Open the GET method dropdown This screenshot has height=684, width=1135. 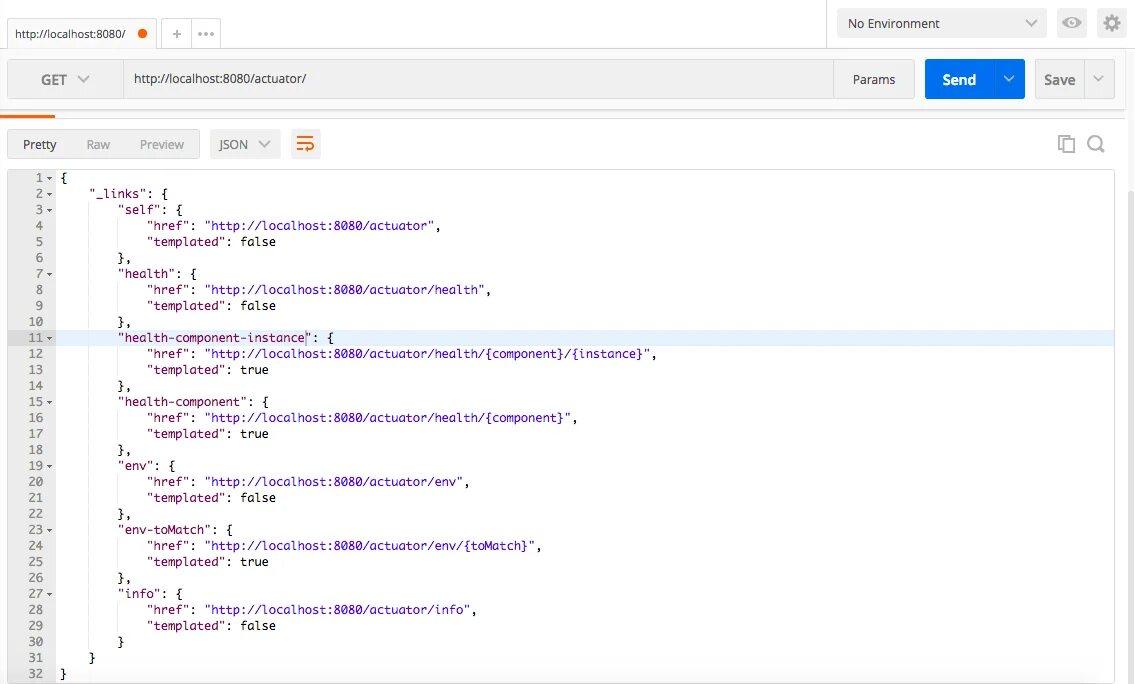coord(65,79)
